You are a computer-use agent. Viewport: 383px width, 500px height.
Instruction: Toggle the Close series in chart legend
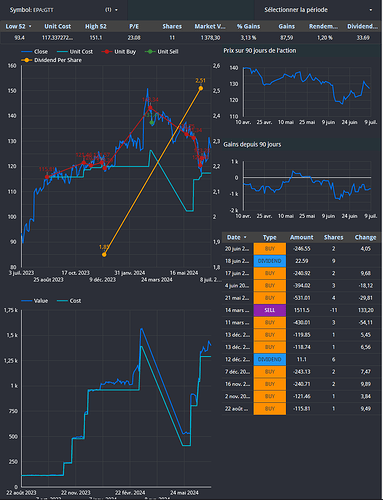[35, 52]
